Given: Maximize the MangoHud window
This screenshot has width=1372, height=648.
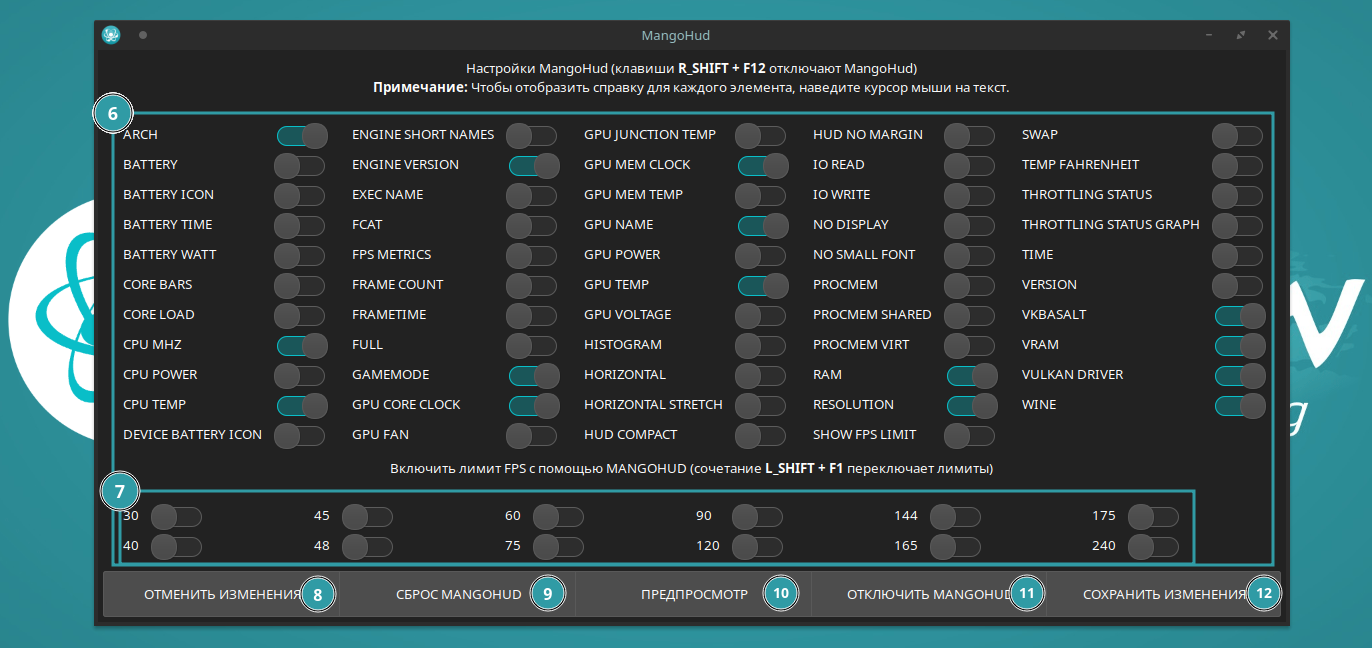Looking at the screenshot, I should pyautogui.click(x=1241, y=35).
